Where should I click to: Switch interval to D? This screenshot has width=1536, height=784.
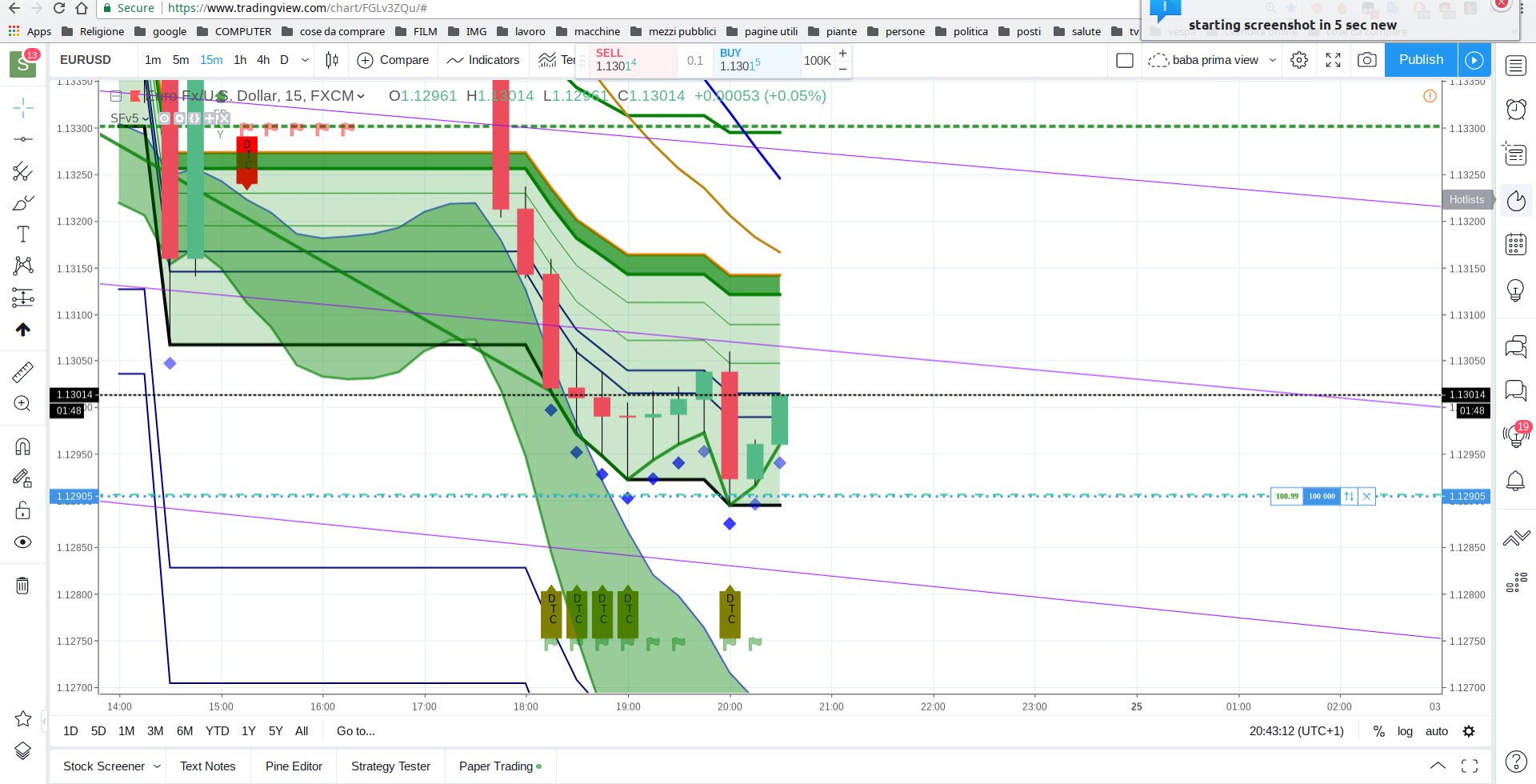(x=284, y=60)
